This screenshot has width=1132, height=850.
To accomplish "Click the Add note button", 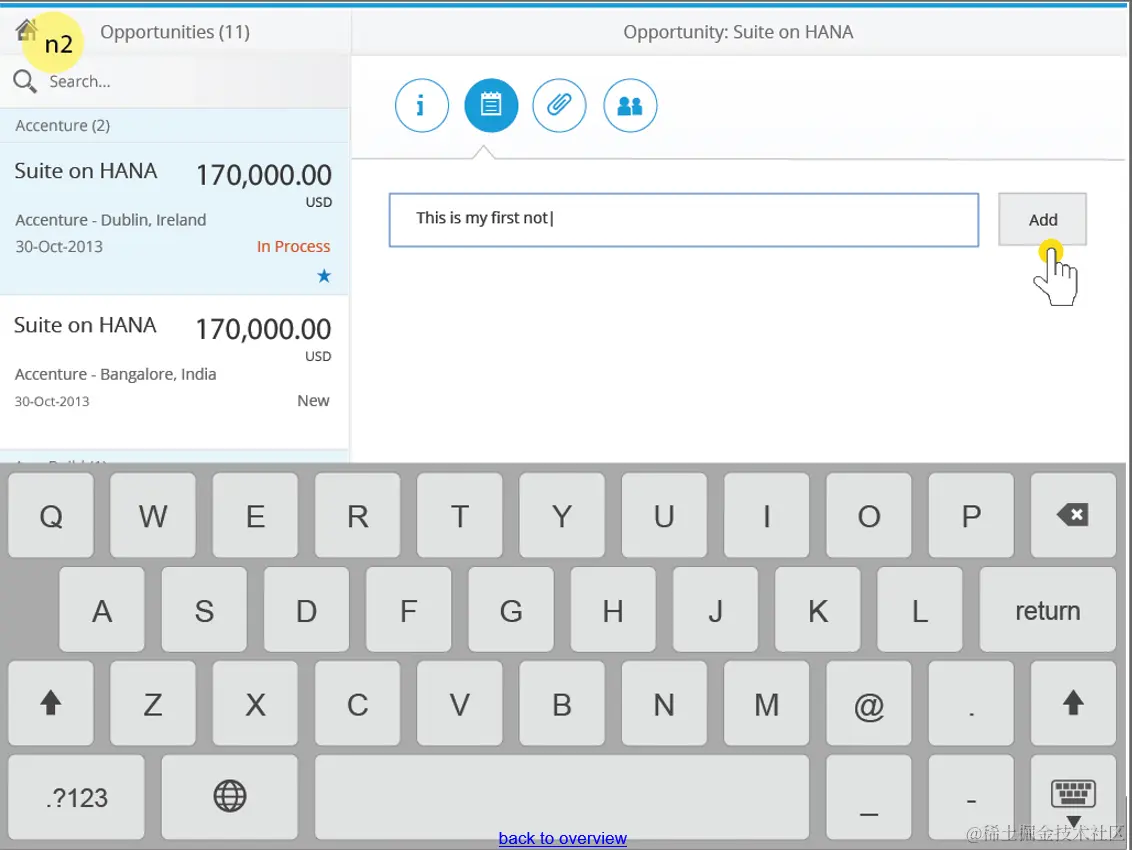I will [1042, 220].
